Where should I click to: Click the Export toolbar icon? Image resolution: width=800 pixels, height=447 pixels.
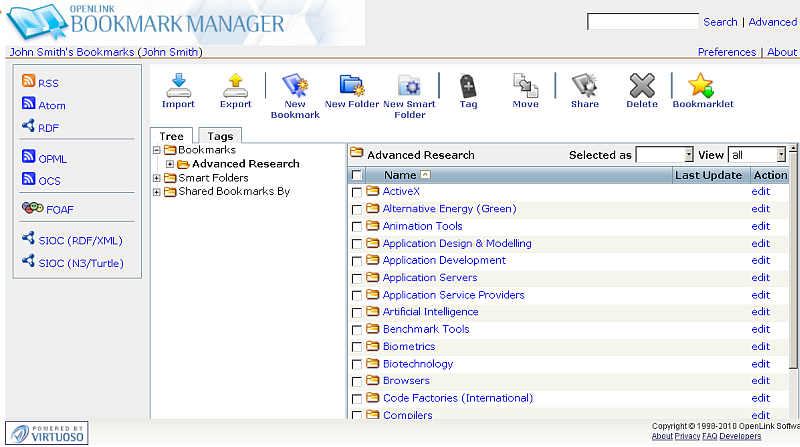(x=235, y=86)
